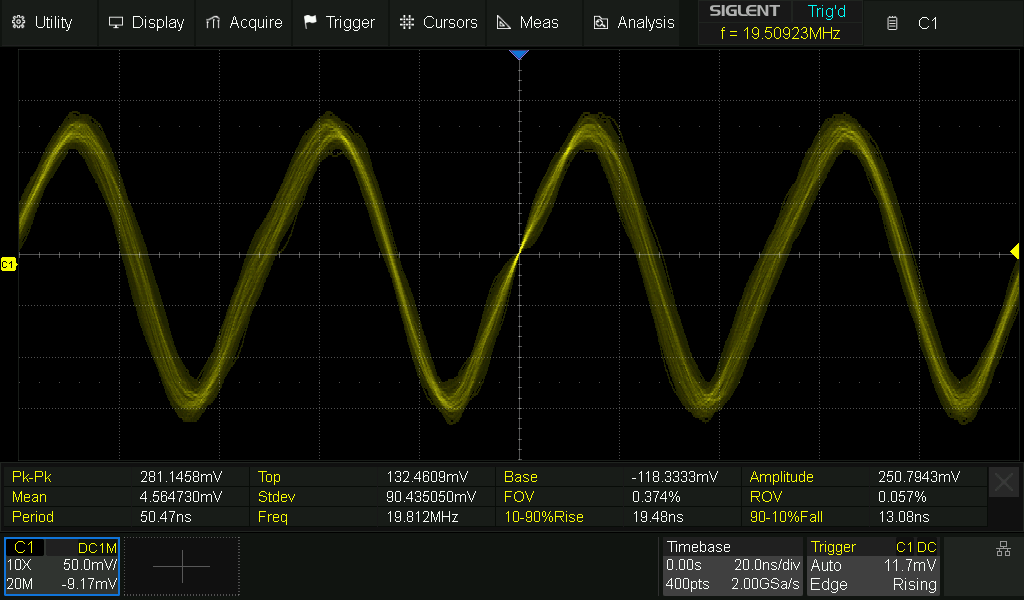Select the fall time value 13.08ns
1024x600 pixels.
(x=904, y=517)
